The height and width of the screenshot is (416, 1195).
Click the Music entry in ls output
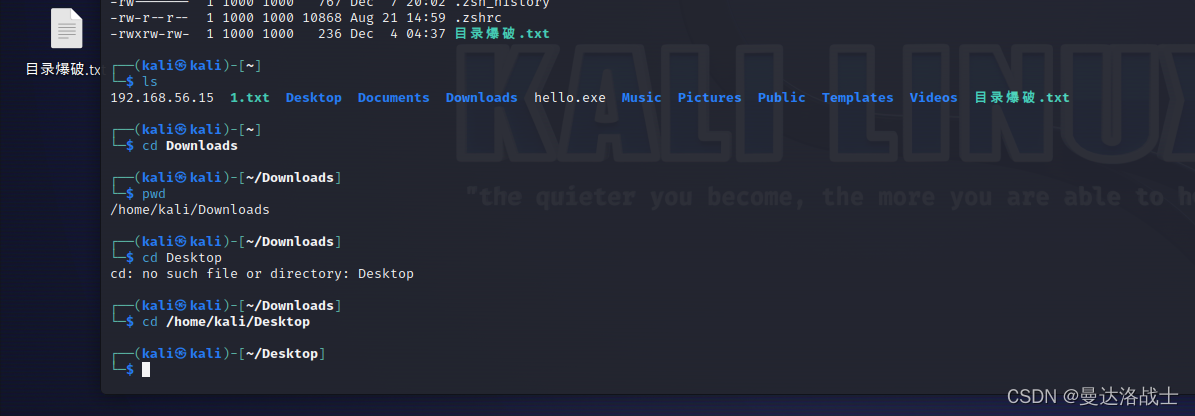coord(642,98)
